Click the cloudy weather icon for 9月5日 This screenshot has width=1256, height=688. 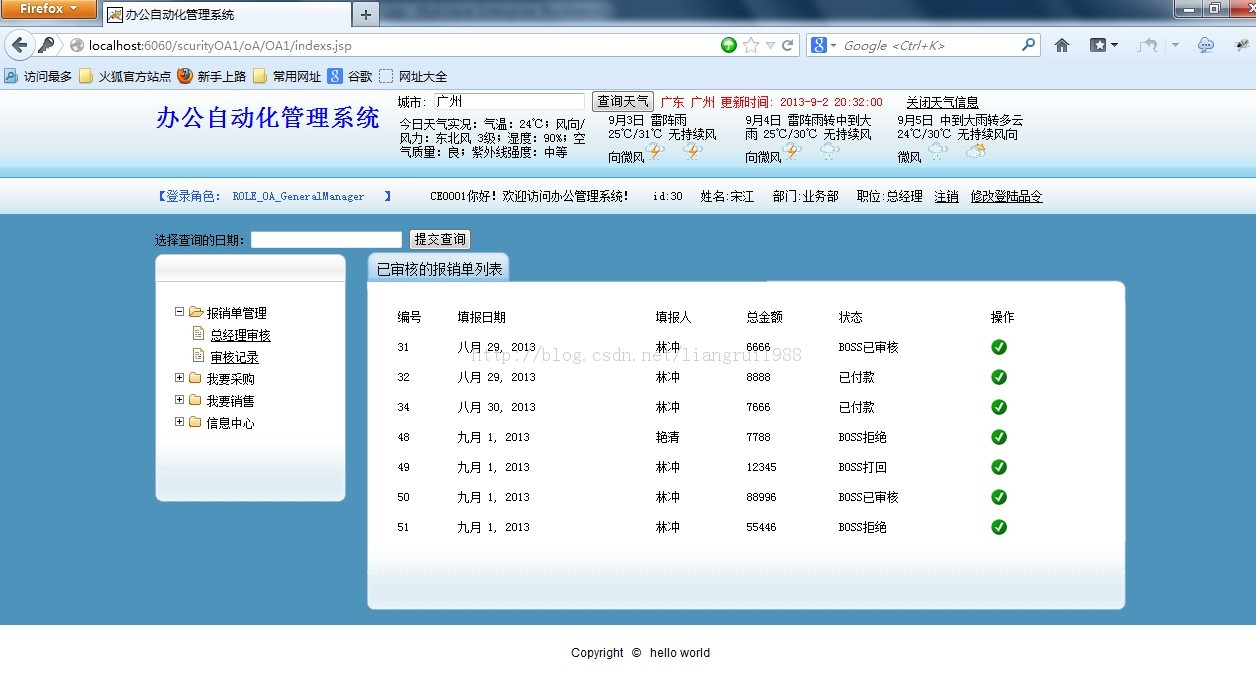pyautogui.click(x=937, y=150)
